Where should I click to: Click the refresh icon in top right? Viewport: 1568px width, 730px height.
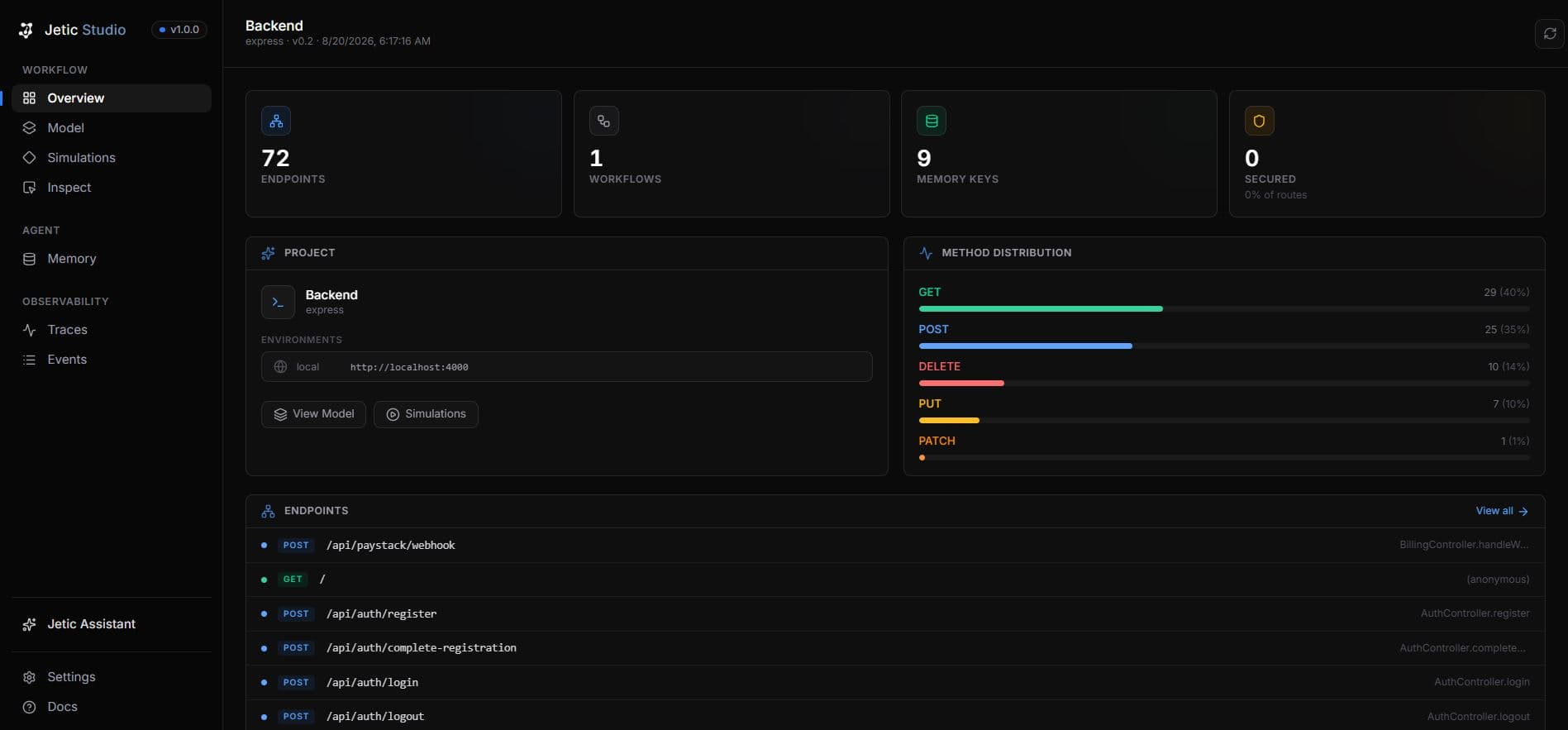pyautogui.click(x=1550, y=33)
